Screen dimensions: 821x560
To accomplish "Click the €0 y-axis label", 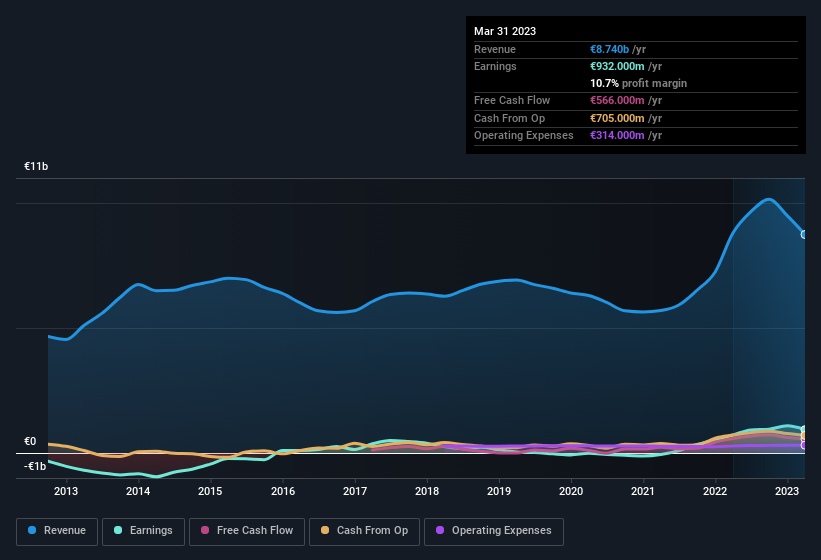I will point(30,442).
